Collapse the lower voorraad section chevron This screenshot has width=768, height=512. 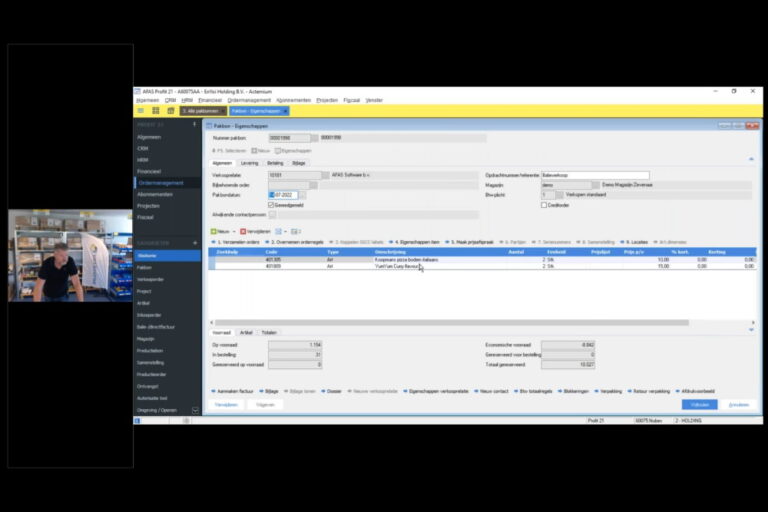pos(751,330)
